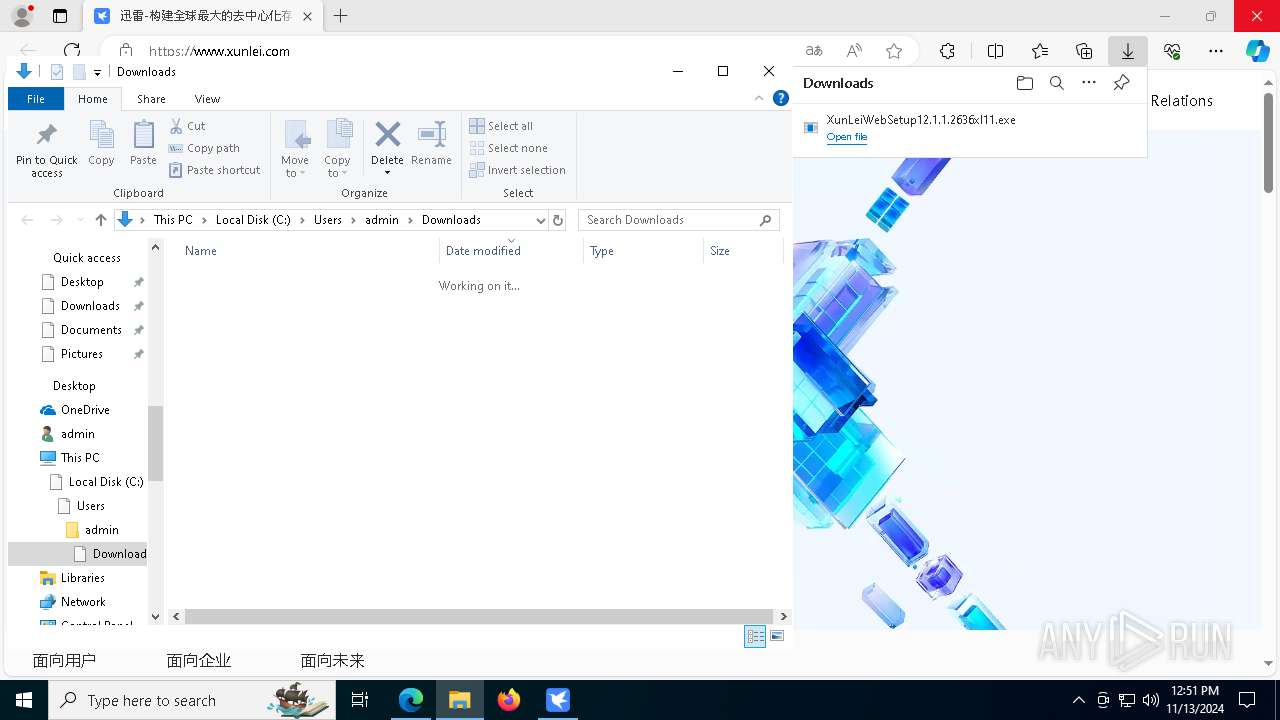Open address bar history dropdown
Image resolution: width=1280 pixels, height=720 pixels.
pyautogui.click(x=541, y=220)
